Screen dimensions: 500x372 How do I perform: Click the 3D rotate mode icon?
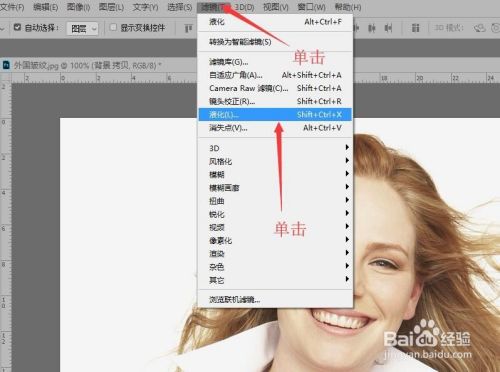[479, 28]
